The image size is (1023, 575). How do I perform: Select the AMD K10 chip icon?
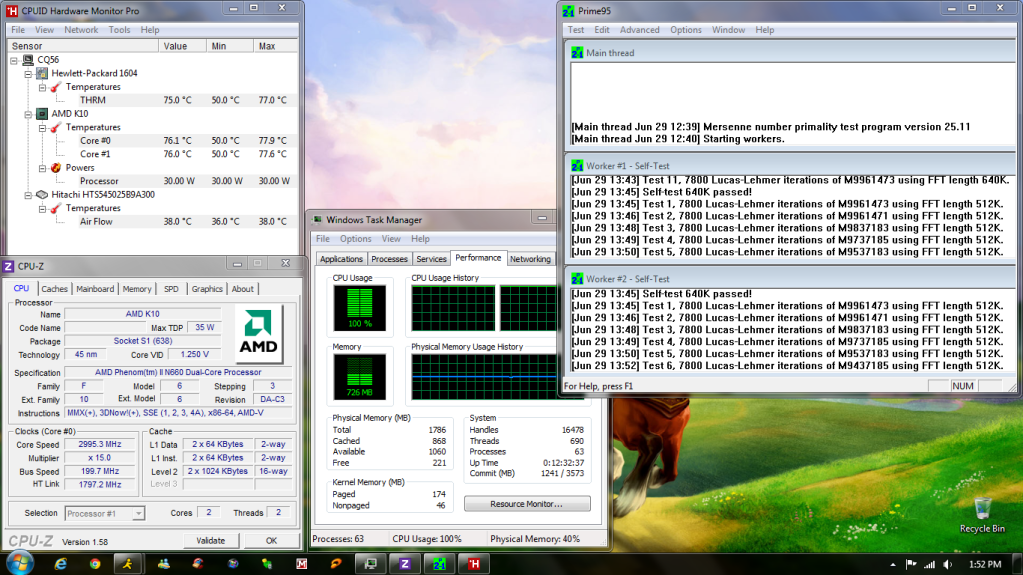[42, 114]
